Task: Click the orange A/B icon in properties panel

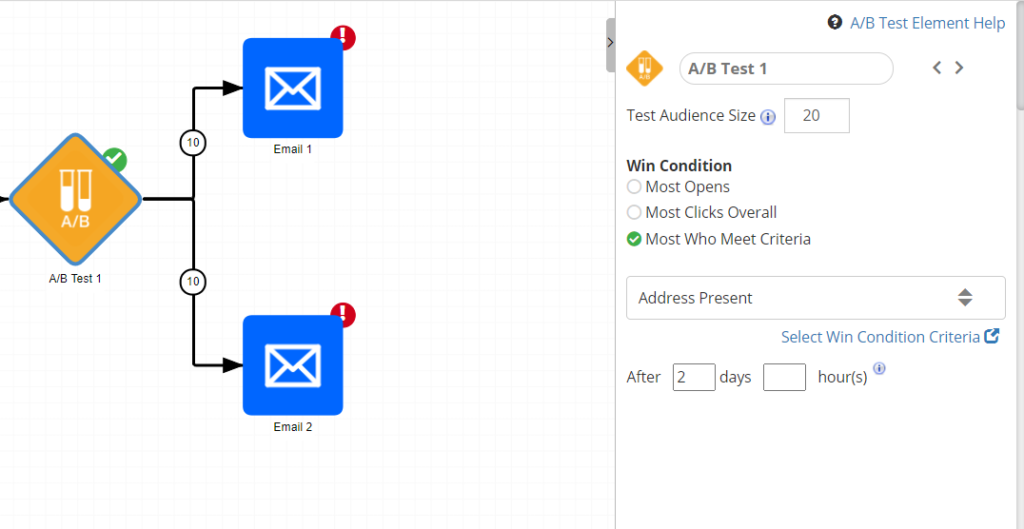Action: [x=644, y=69]
